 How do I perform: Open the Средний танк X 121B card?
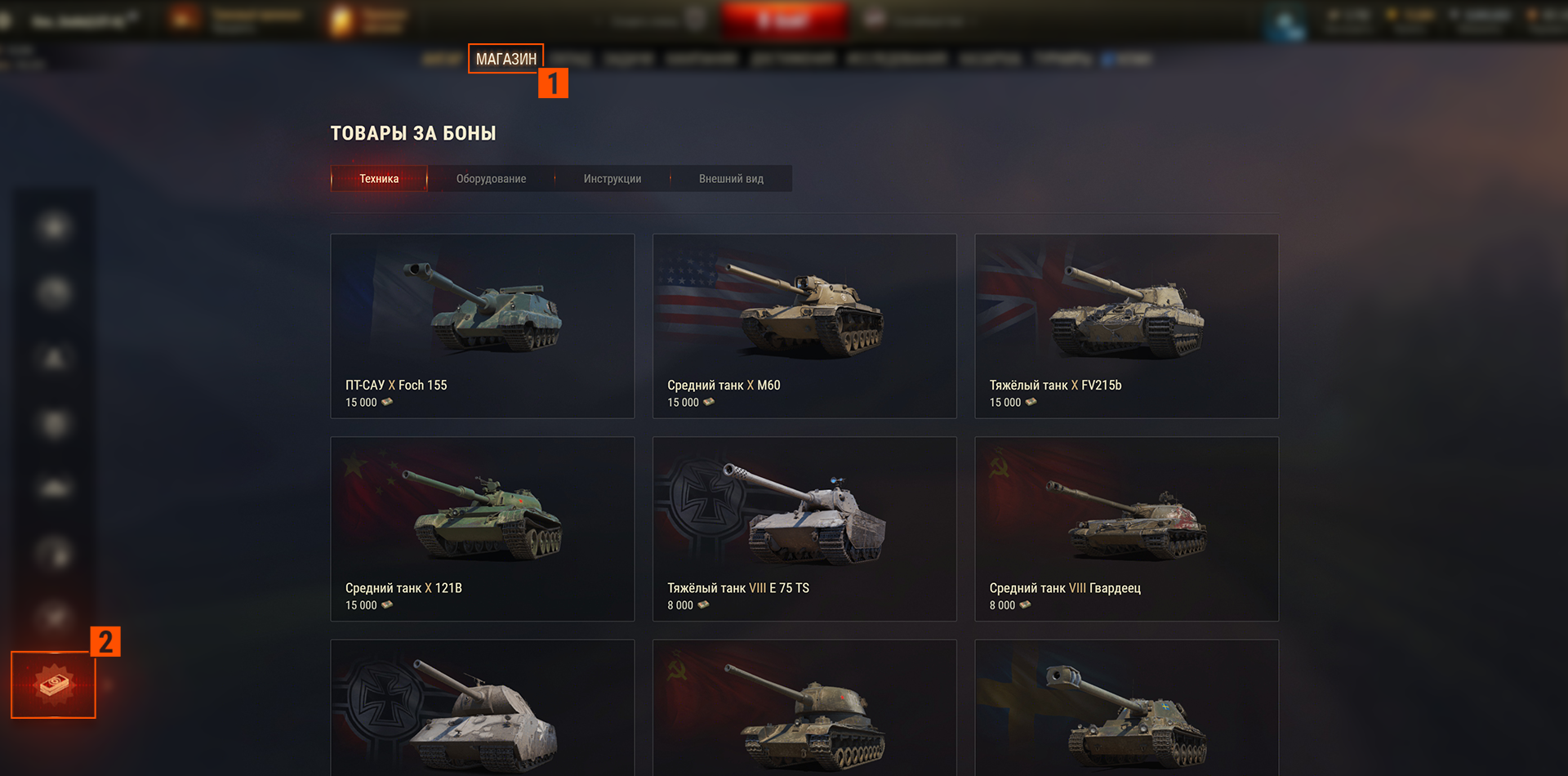pos(482,528)
